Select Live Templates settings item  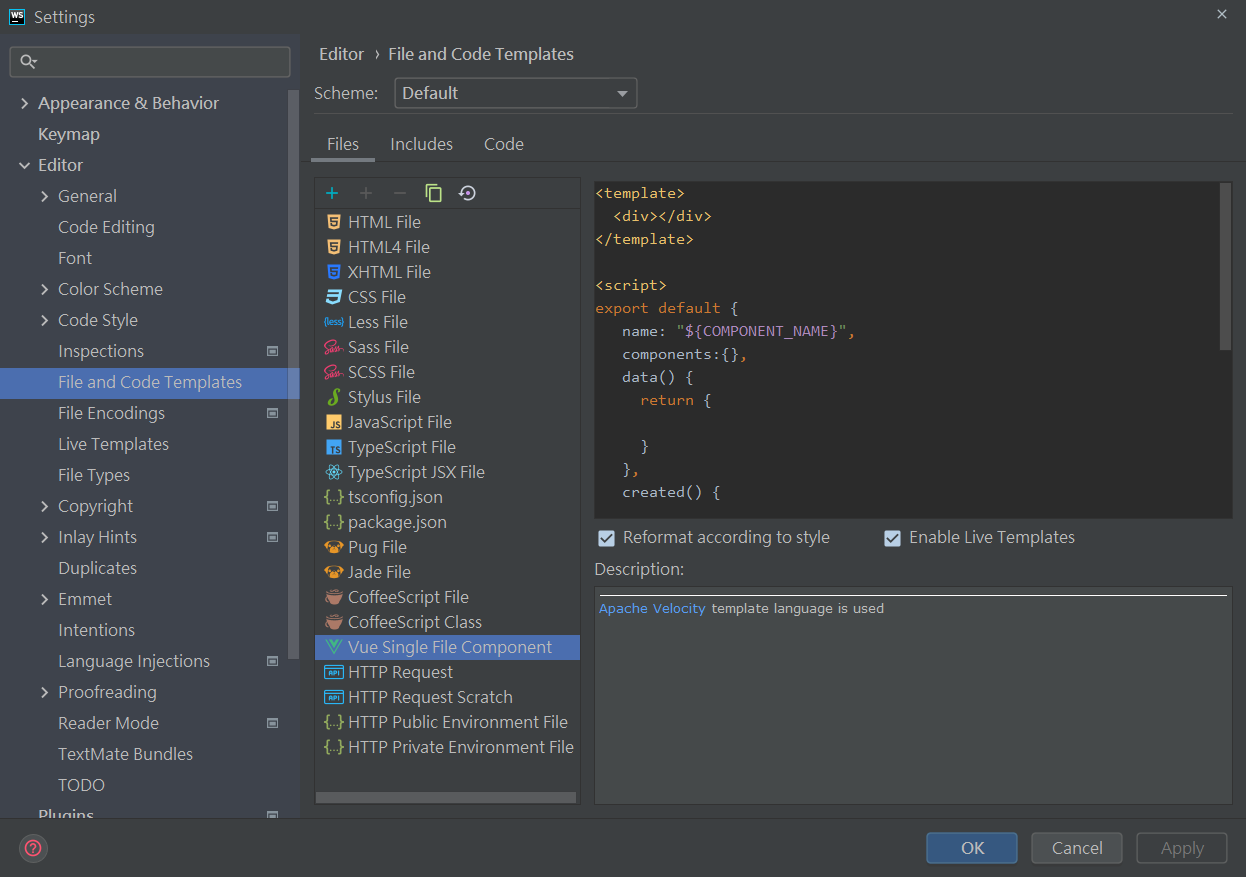click(x=113, y=444)
